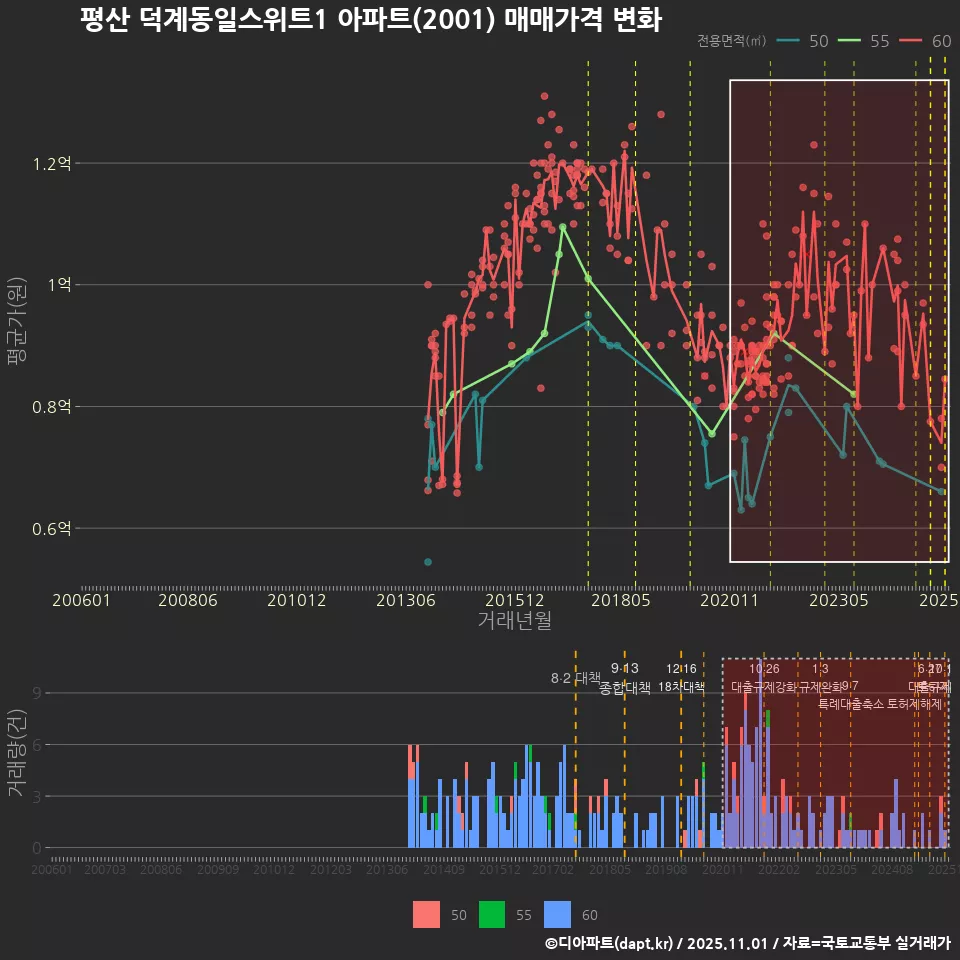Select the green 55㎡ line icon in legend
The image size is (960, 960).
click(x=850, y=42)
